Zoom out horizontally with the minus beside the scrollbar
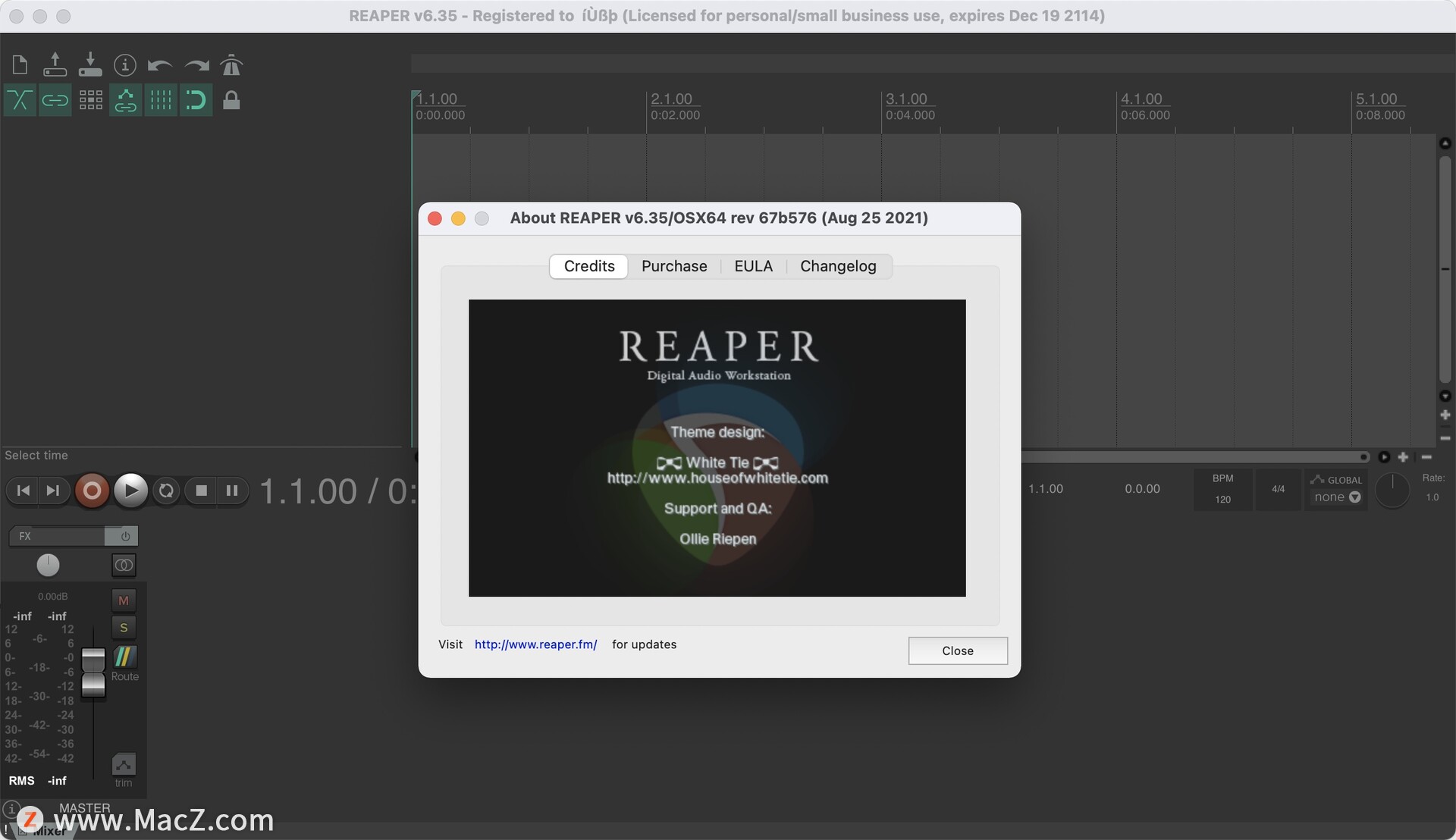Viewport: 1456px width, 840px height. (1426, 457)
